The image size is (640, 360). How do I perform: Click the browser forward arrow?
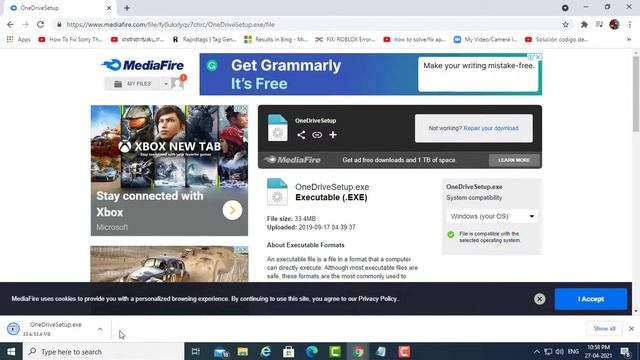(x=25, y=24)
